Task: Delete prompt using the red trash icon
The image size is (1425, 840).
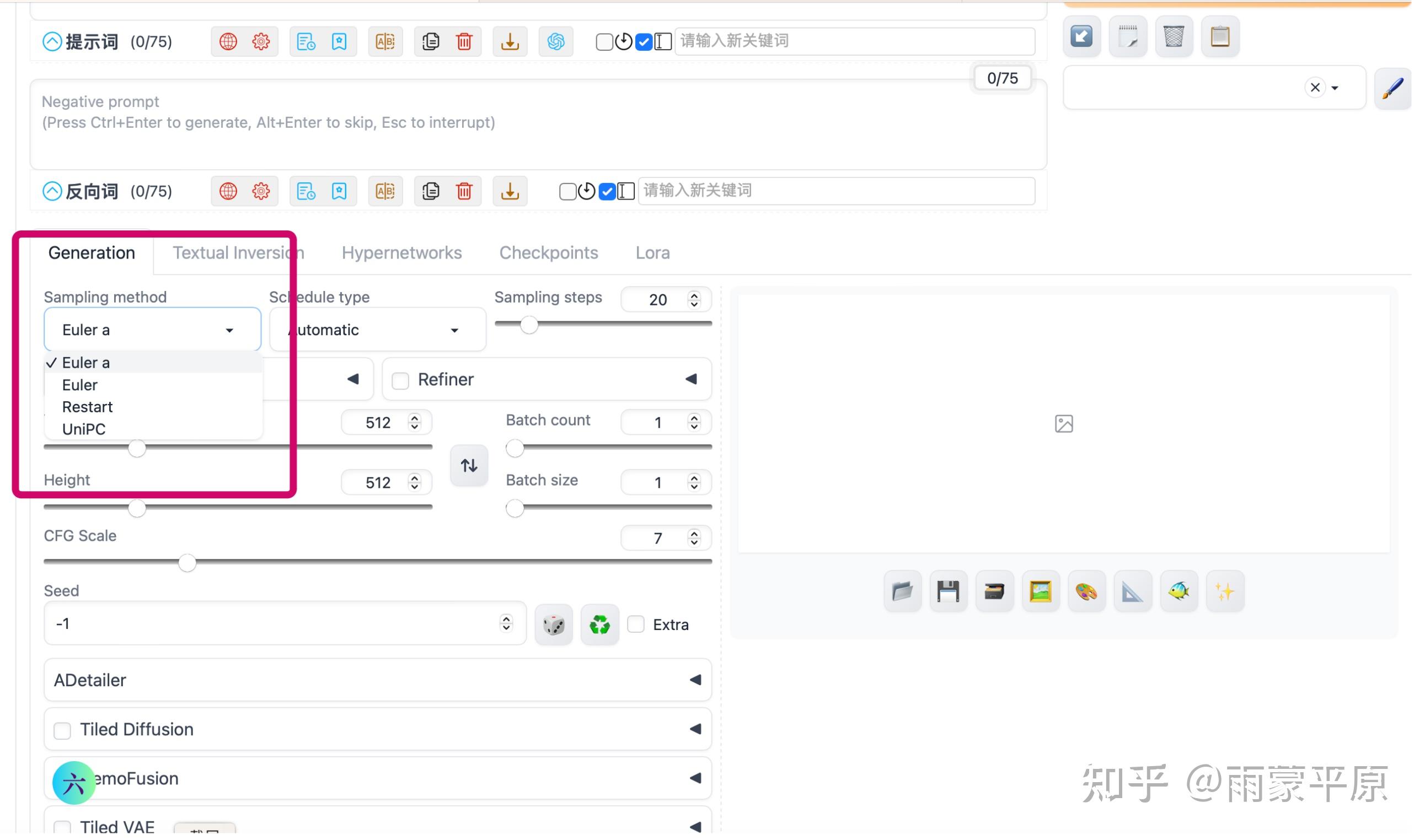Action: point(464,41)
